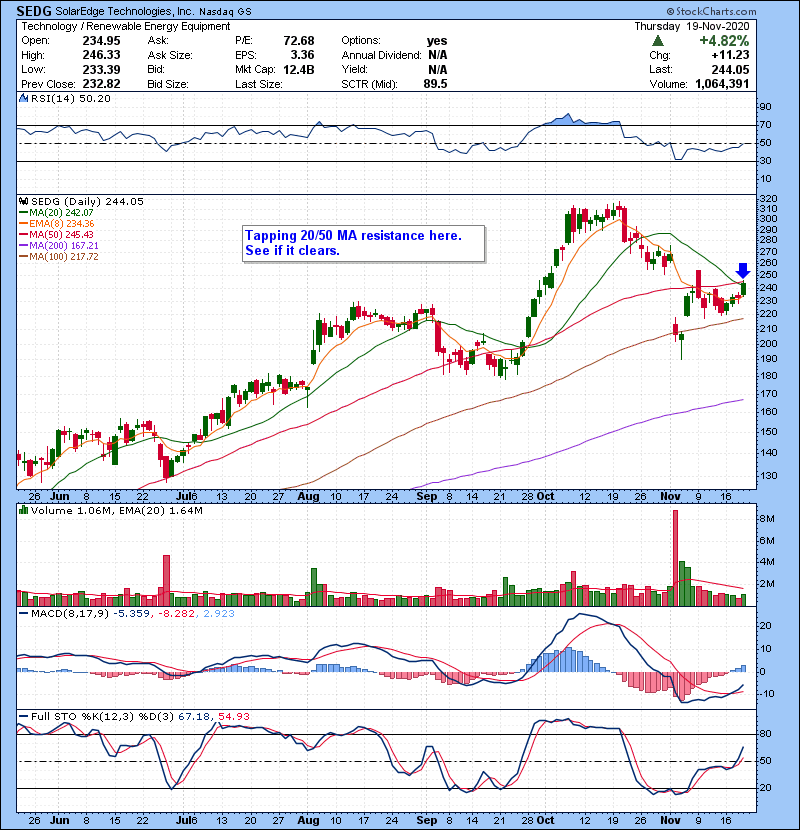The height and width of the screenshot is (830, 800).
Task: Click the MA(20) 242.07 legend entry
Action: [56, 213]
